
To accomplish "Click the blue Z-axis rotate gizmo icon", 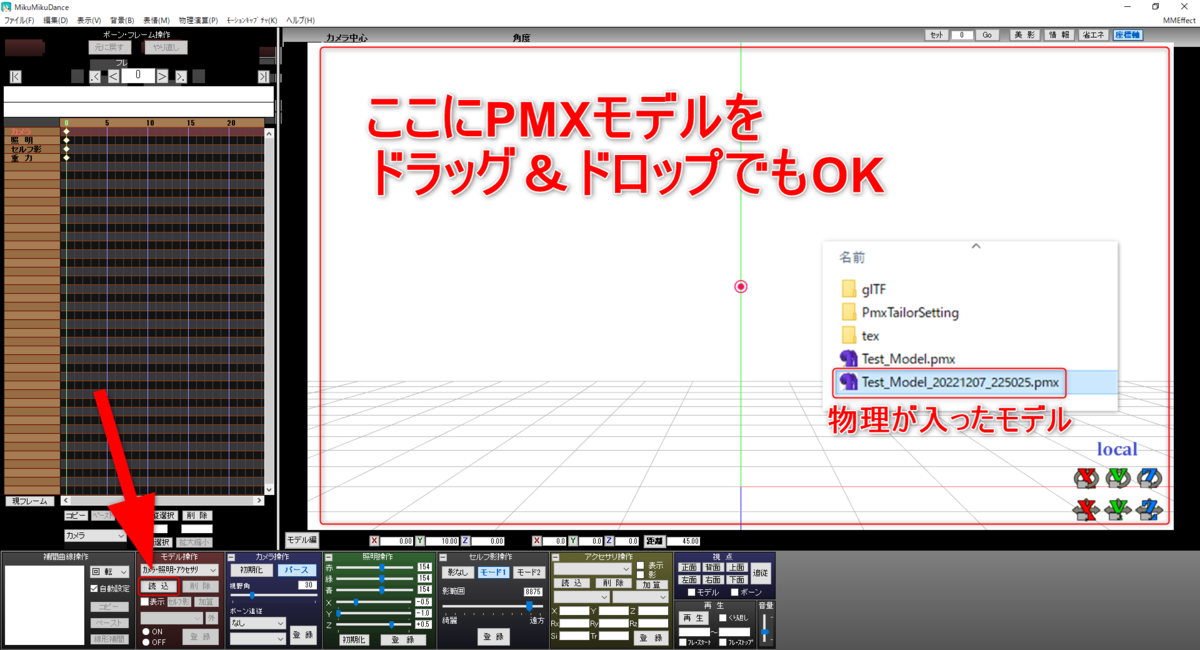I will (1151, 477).
